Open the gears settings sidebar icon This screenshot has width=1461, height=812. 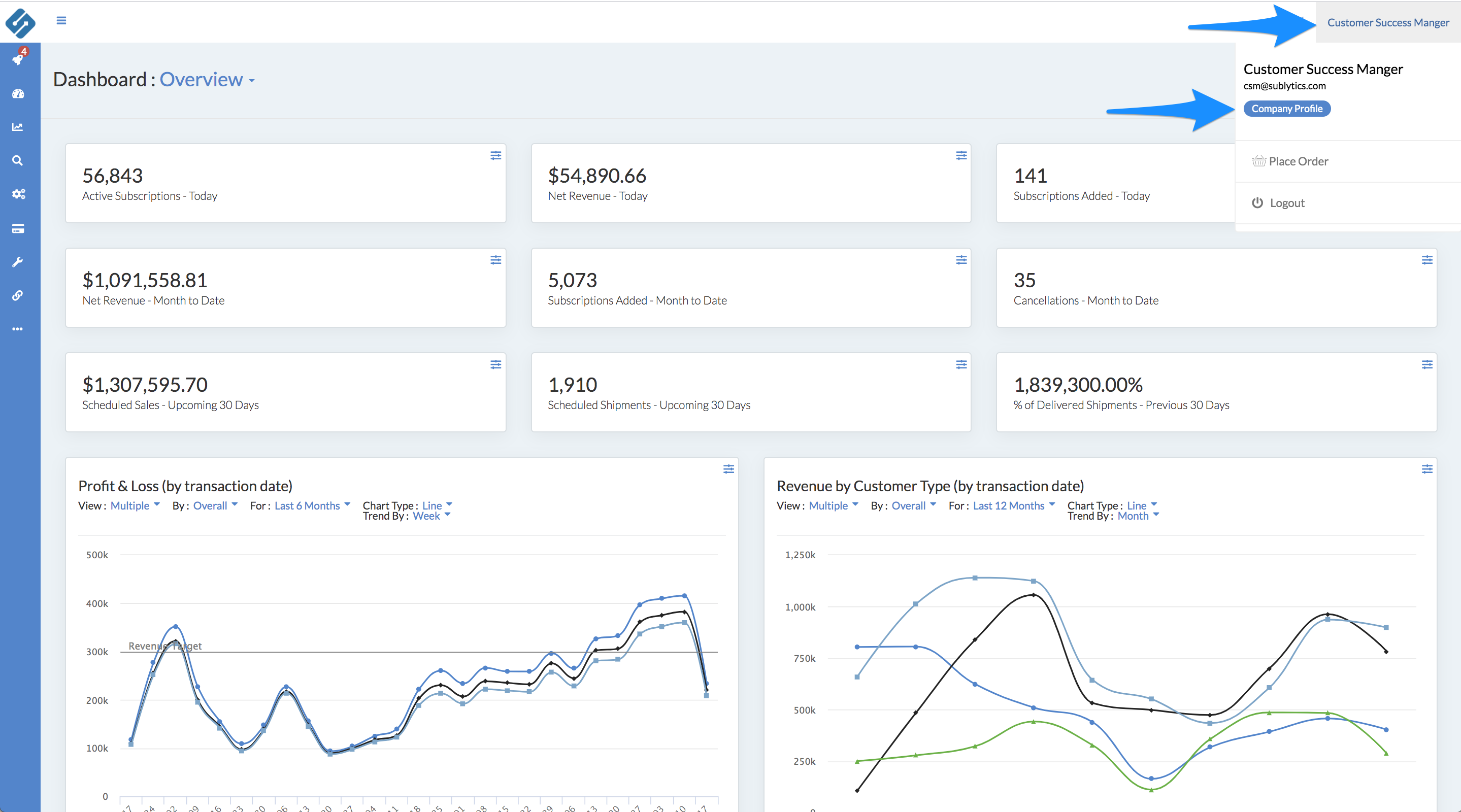click(18, 194)
